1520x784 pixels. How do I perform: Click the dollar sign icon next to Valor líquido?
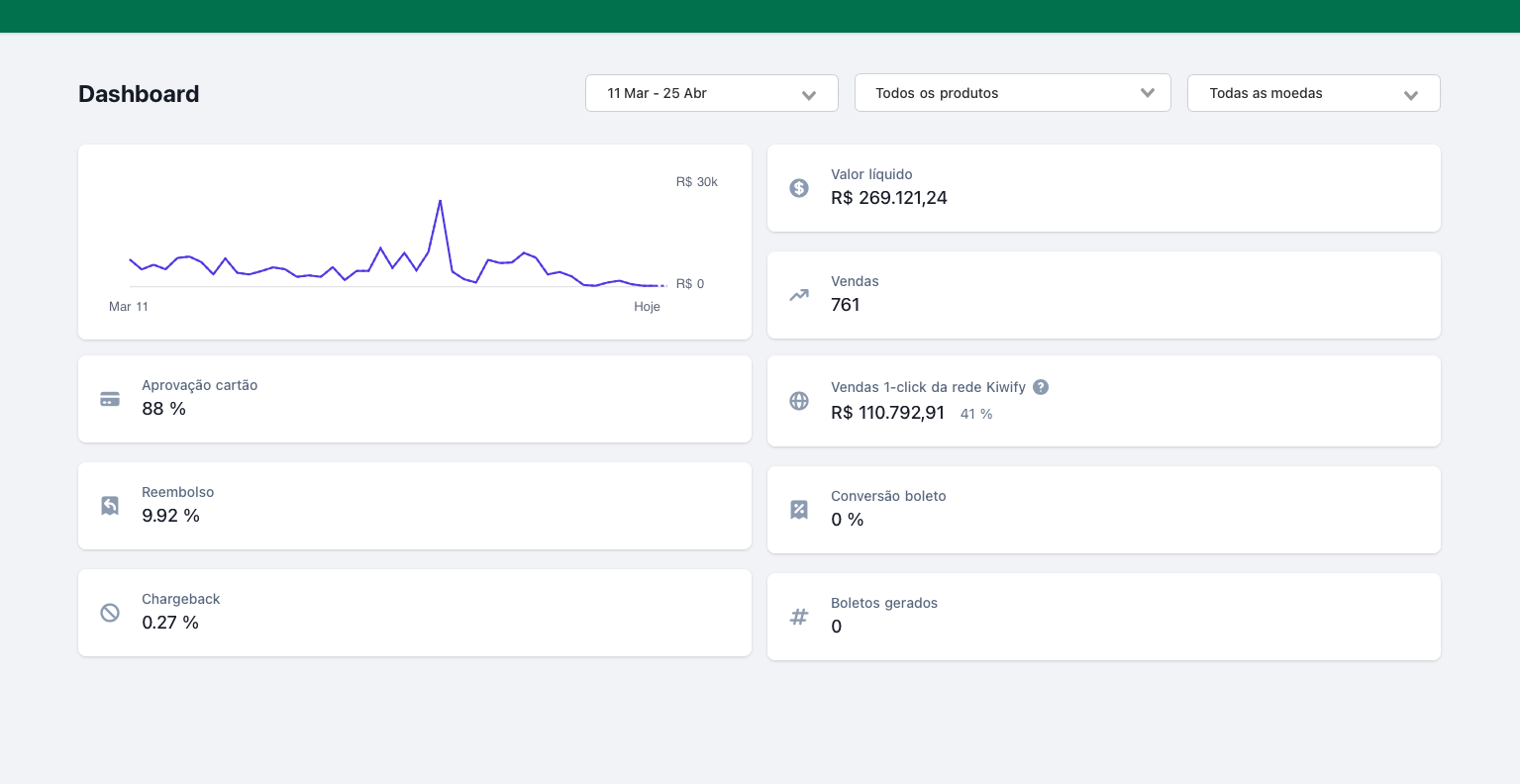(x=799, y=187)
